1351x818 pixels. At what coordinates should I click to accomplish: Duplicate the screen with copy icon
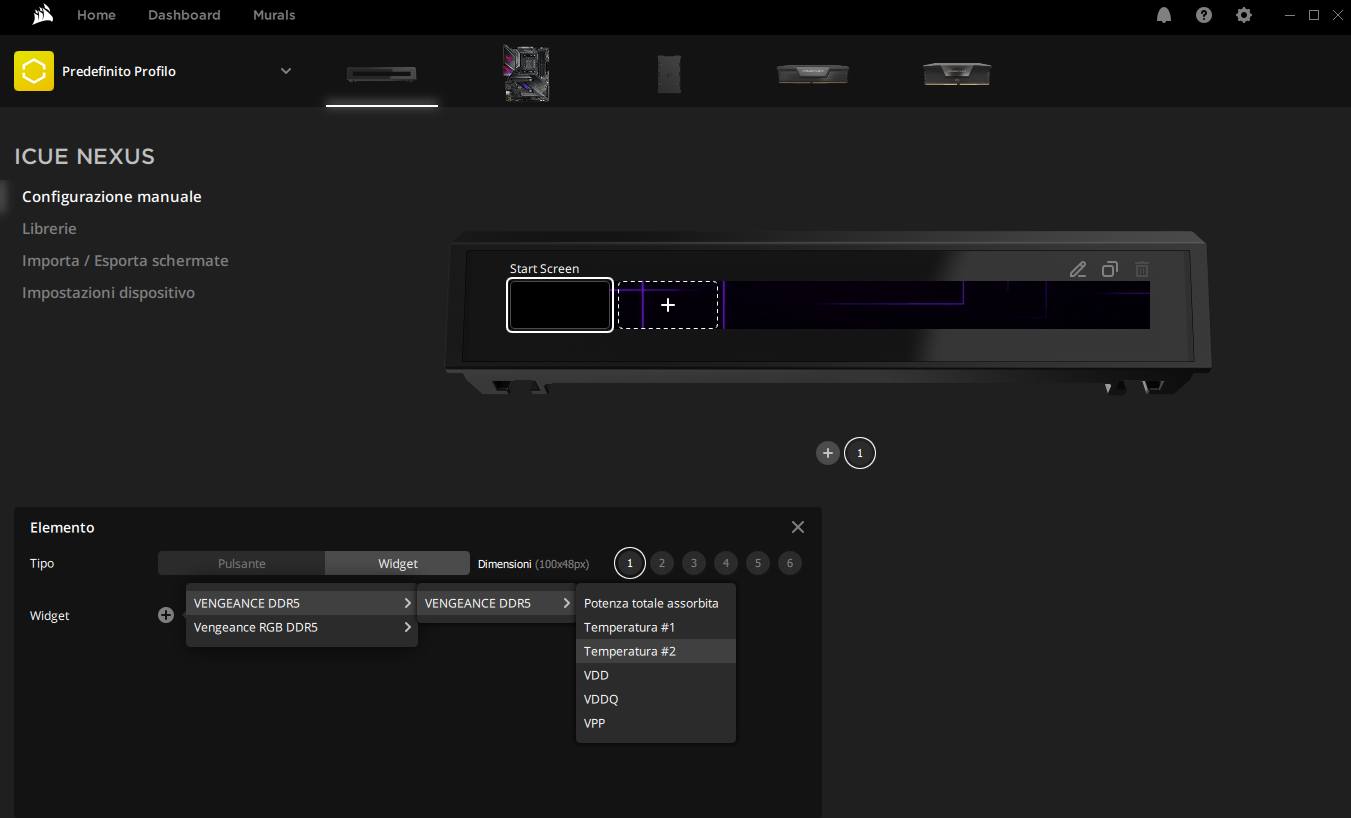coord(1109,269)
